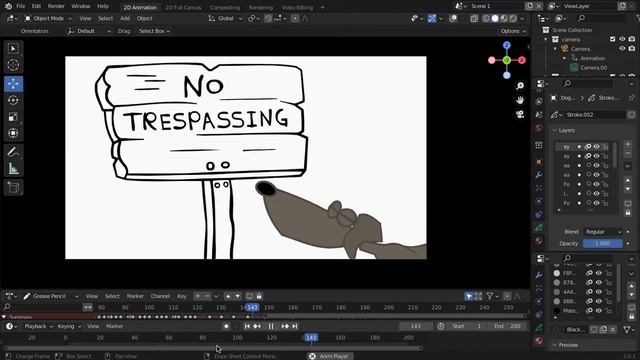Click the Z axis on the navigation gizmo
The image size is (640, 360).
tap(507, 45)
